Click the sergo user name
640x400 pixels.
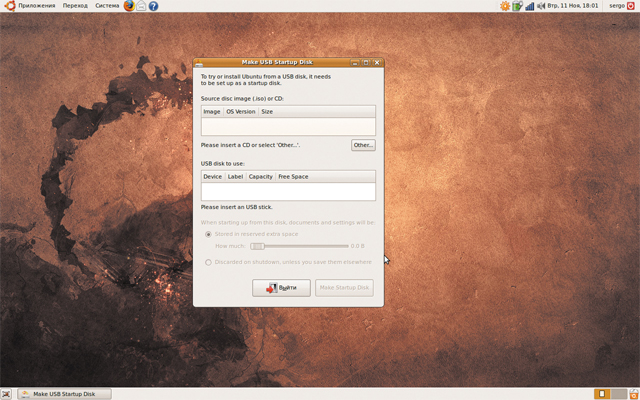(x=617, y=6)
